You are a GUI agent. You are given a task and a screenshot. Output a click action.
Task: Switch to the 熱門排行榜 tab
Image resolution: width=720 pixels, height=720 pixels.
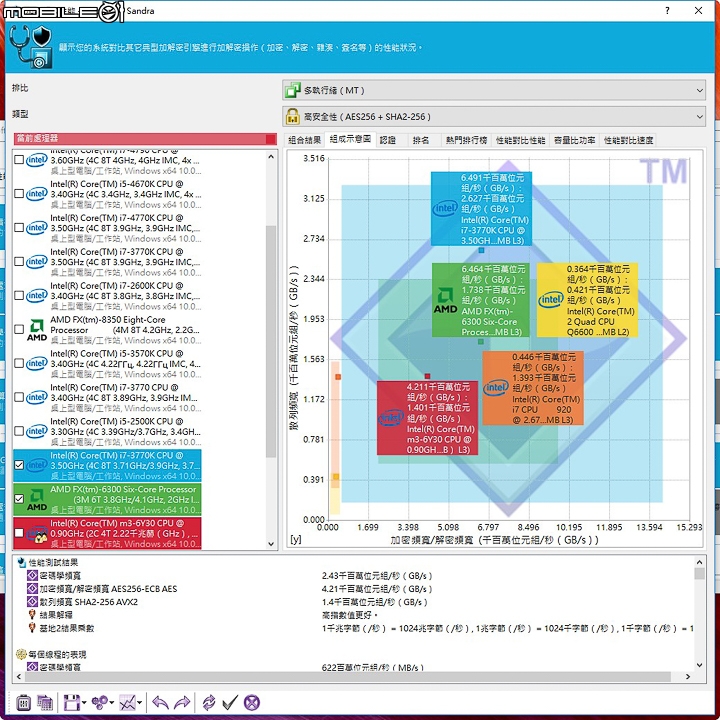[x=466, y=140]
